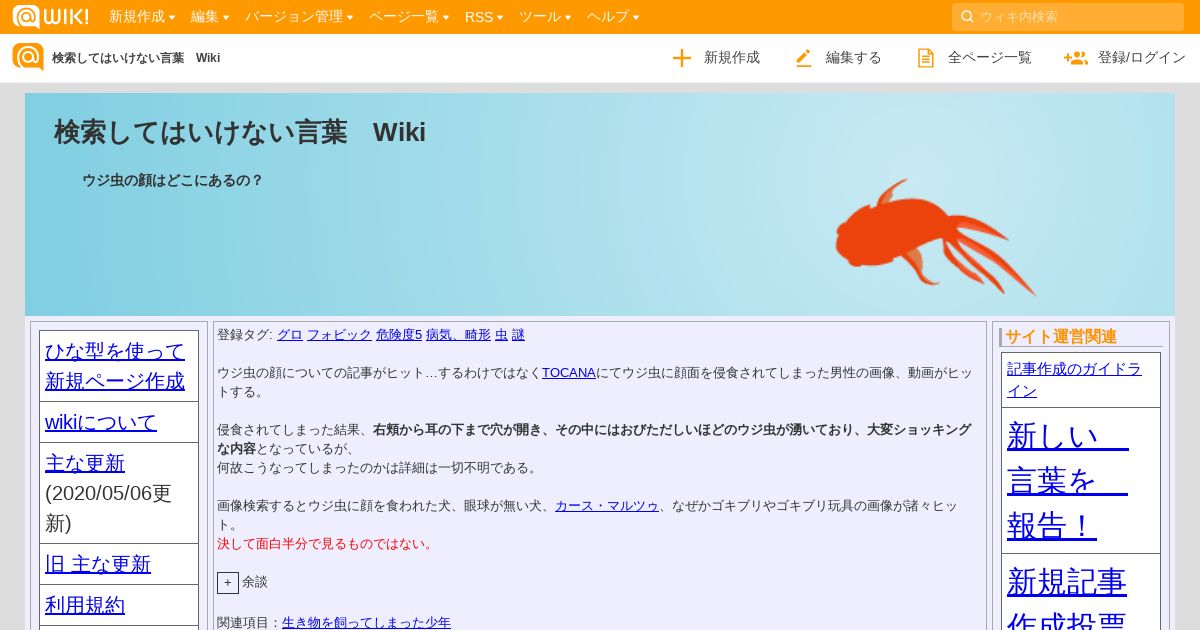Open the RSS dropdown menu

click(484, 17)
